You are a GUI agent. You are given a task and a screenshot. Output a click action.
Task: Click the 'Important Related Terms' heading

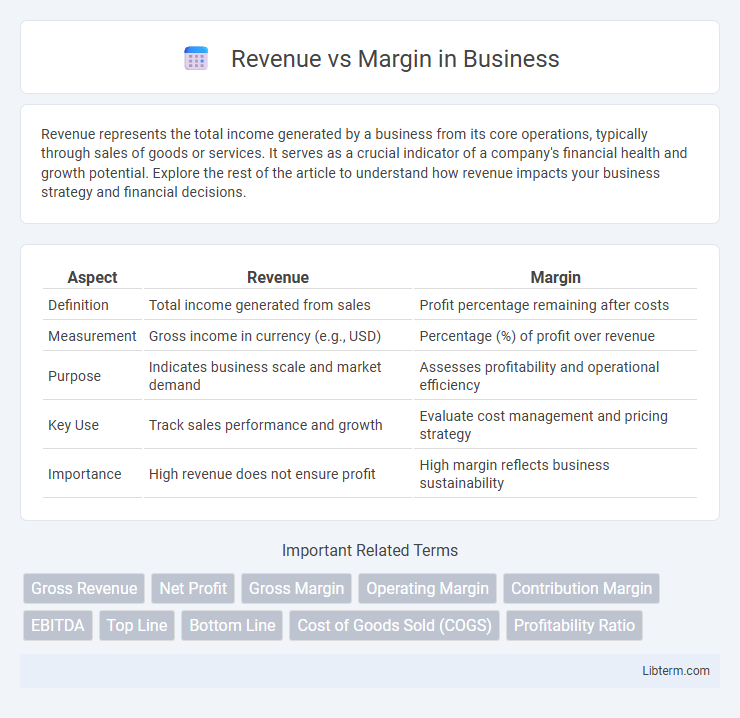pyautogui.click(x=370, y=550)
